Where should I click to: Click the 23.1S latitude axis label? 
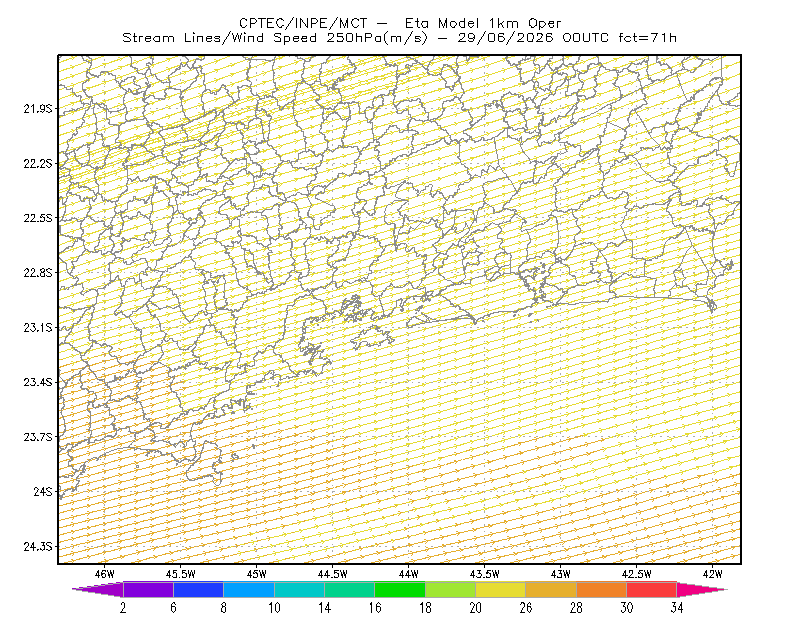(38, 327)
